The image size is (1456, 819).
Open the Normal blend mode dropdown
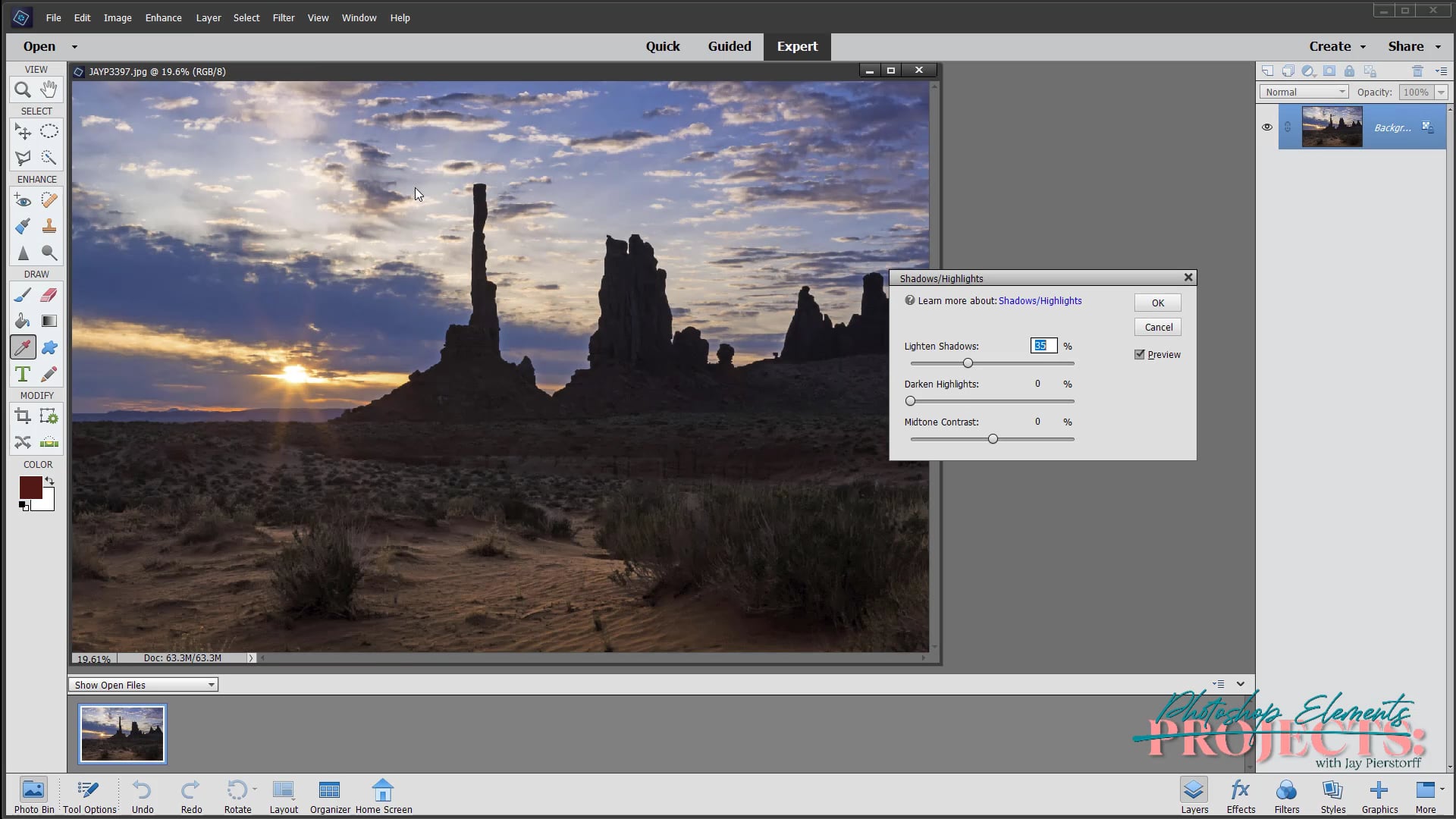click(x=1304, y=92)
